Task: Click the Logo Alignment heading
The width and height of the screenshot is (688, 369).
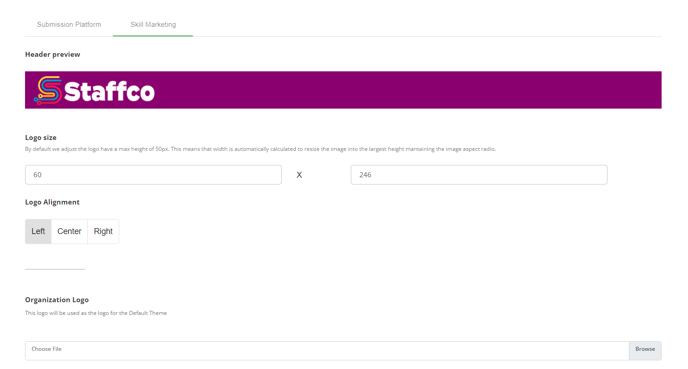Action: (52, 202)
